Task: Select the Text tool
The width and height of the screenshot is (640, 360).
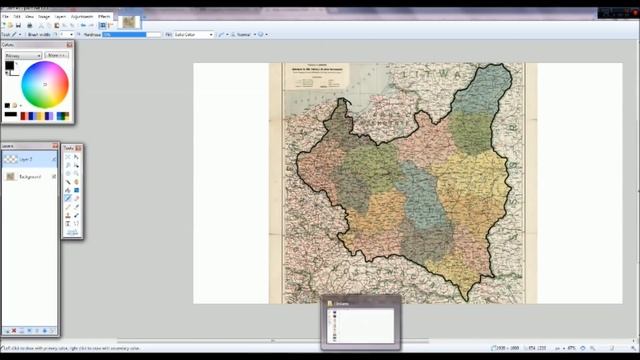Action: pyautogui.click(x=68, y=223)
